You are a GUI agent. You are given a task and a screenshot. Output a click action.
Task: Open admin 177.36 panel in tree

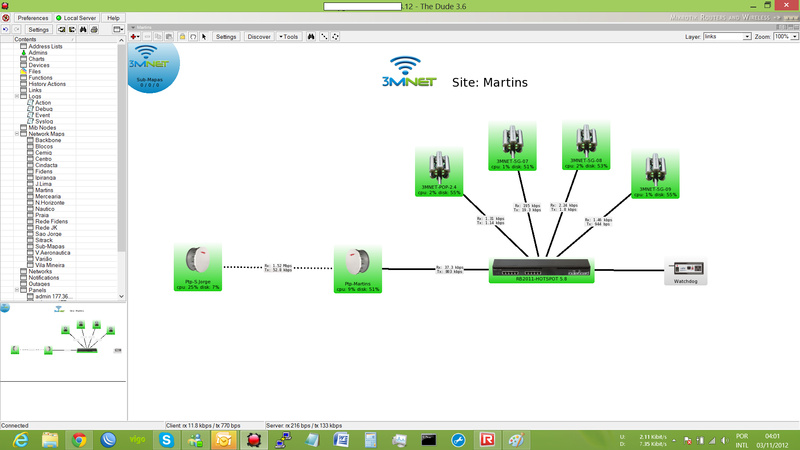point(53,296)
